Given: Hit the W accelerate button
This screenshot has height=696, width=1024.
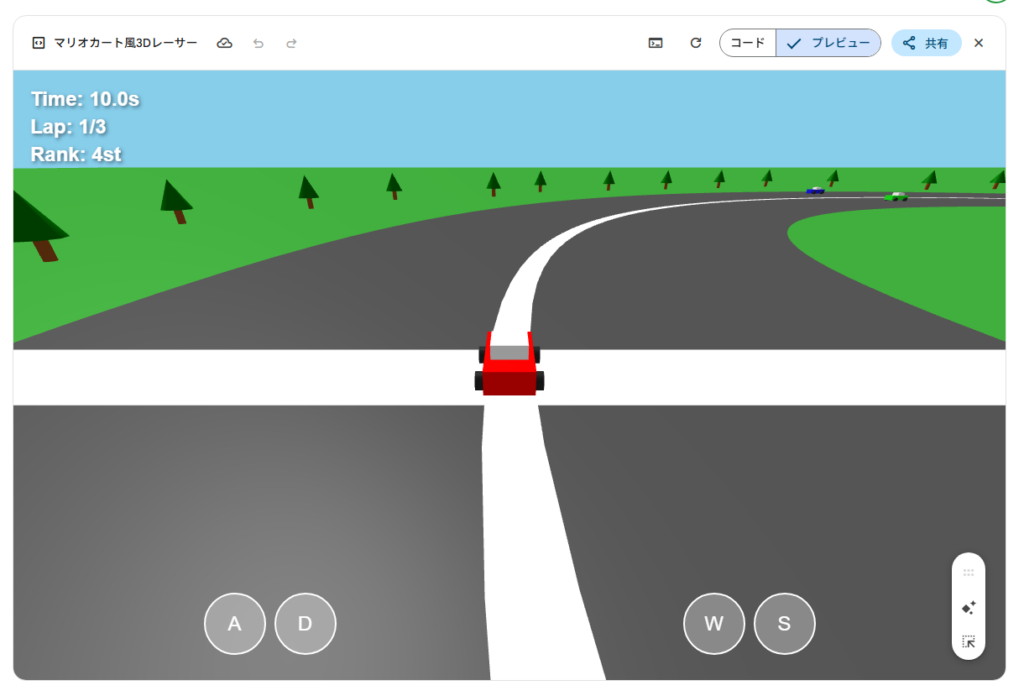Looking at the screenshot, I should coord(714,624).
